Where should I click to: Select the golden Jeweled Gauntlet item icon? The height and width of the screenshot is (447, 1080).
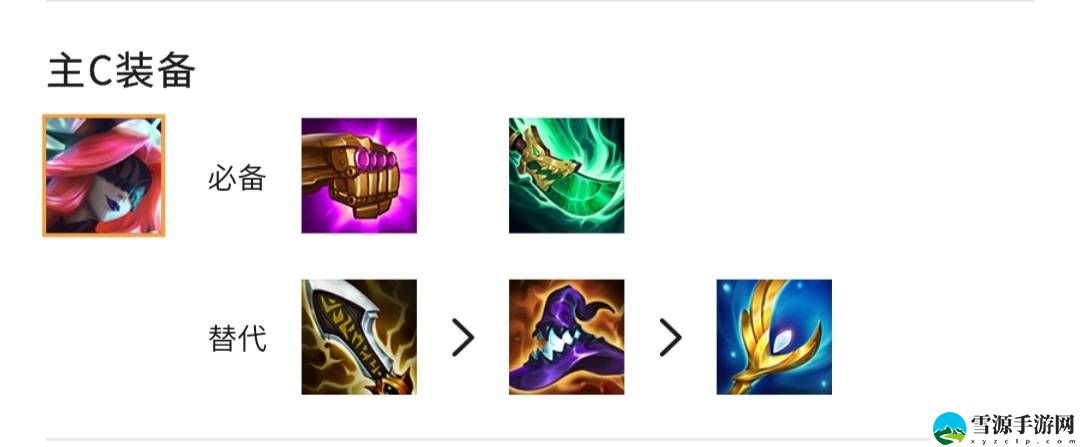359,176
